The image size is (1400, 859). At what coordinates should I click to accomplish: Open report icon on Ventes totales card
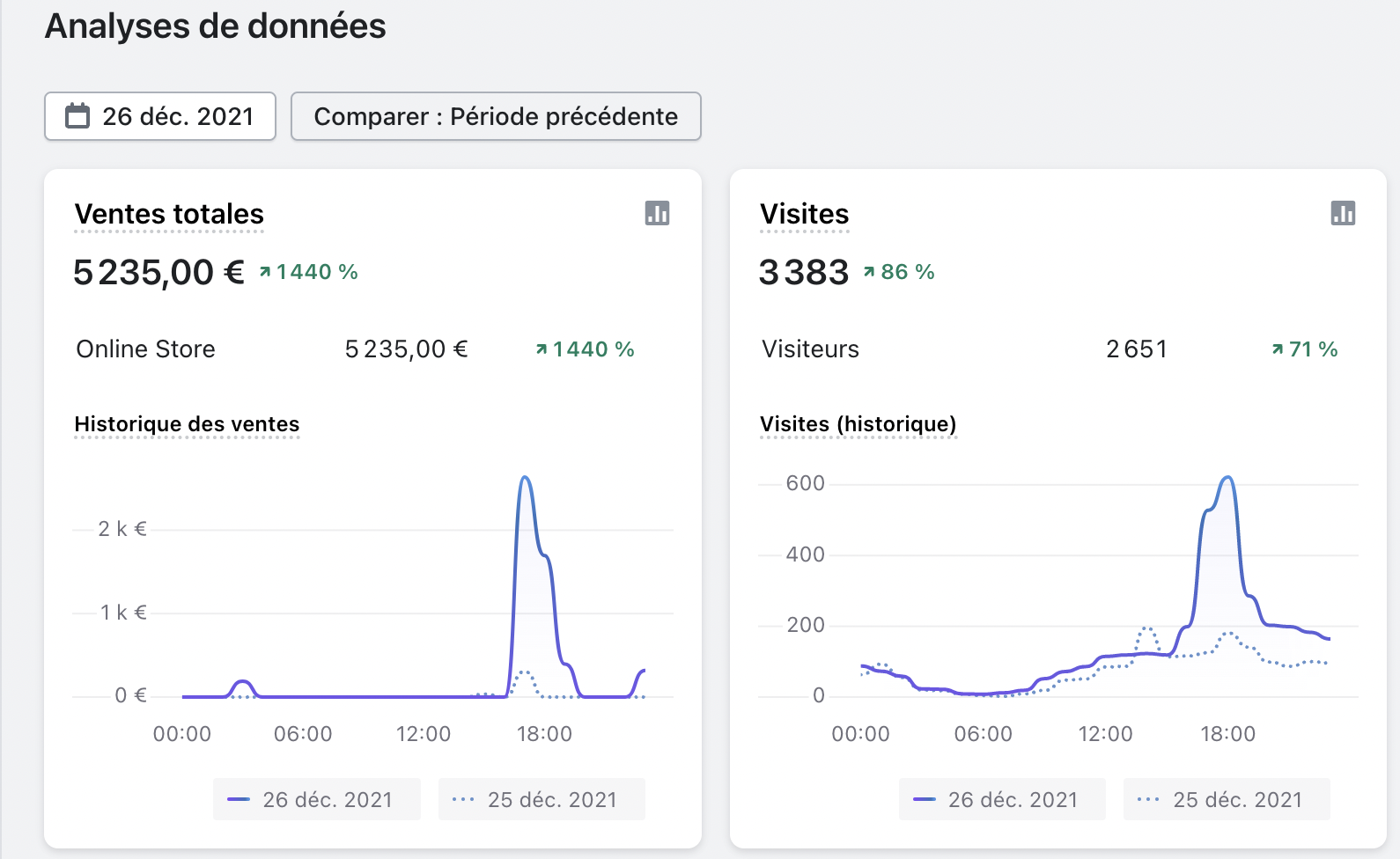(x=657, y=213)
